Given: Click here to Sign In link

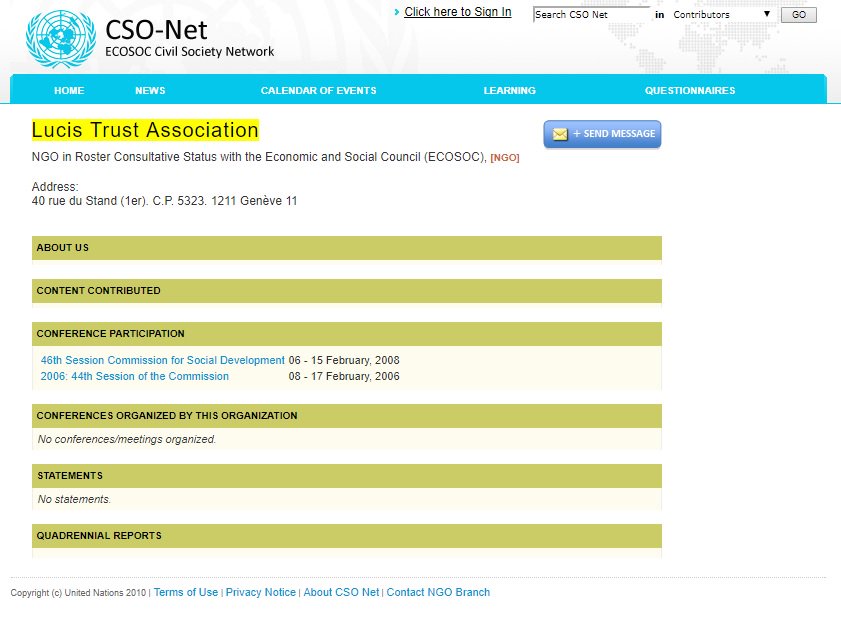Looking at the screenshot, I should [458, 12].
